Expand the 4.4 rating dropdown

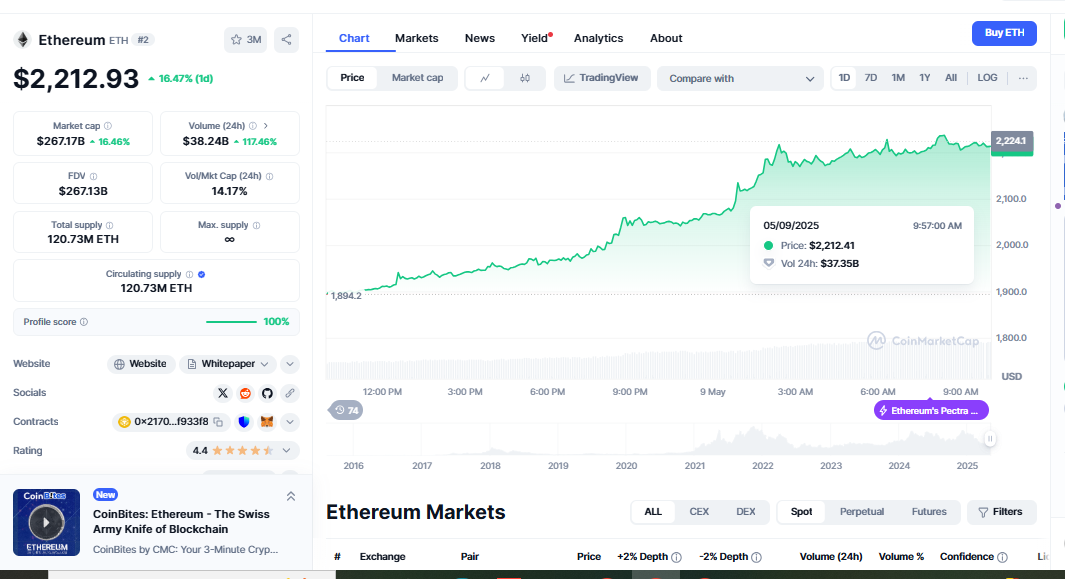[x=242, y=451]
